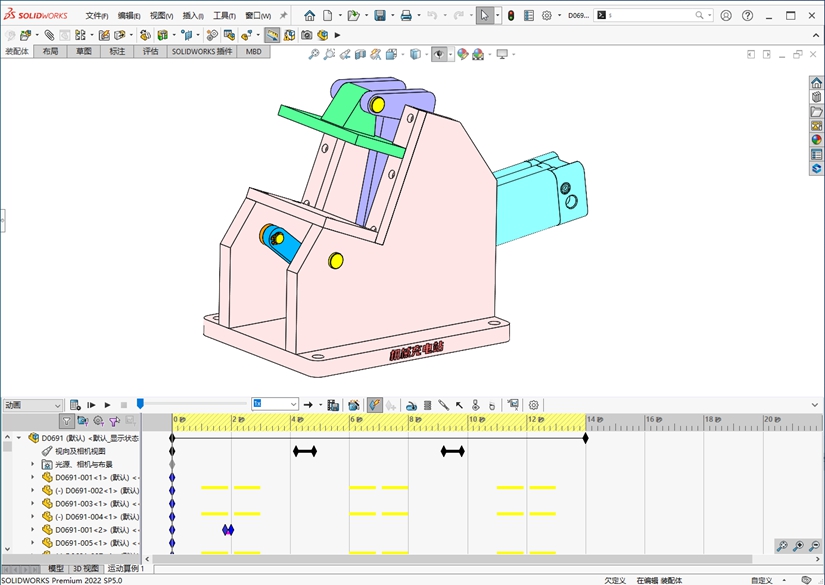This screenshot has width=825, height=585.
Task: Open the Help question mark icon
Action: (747, 16)
